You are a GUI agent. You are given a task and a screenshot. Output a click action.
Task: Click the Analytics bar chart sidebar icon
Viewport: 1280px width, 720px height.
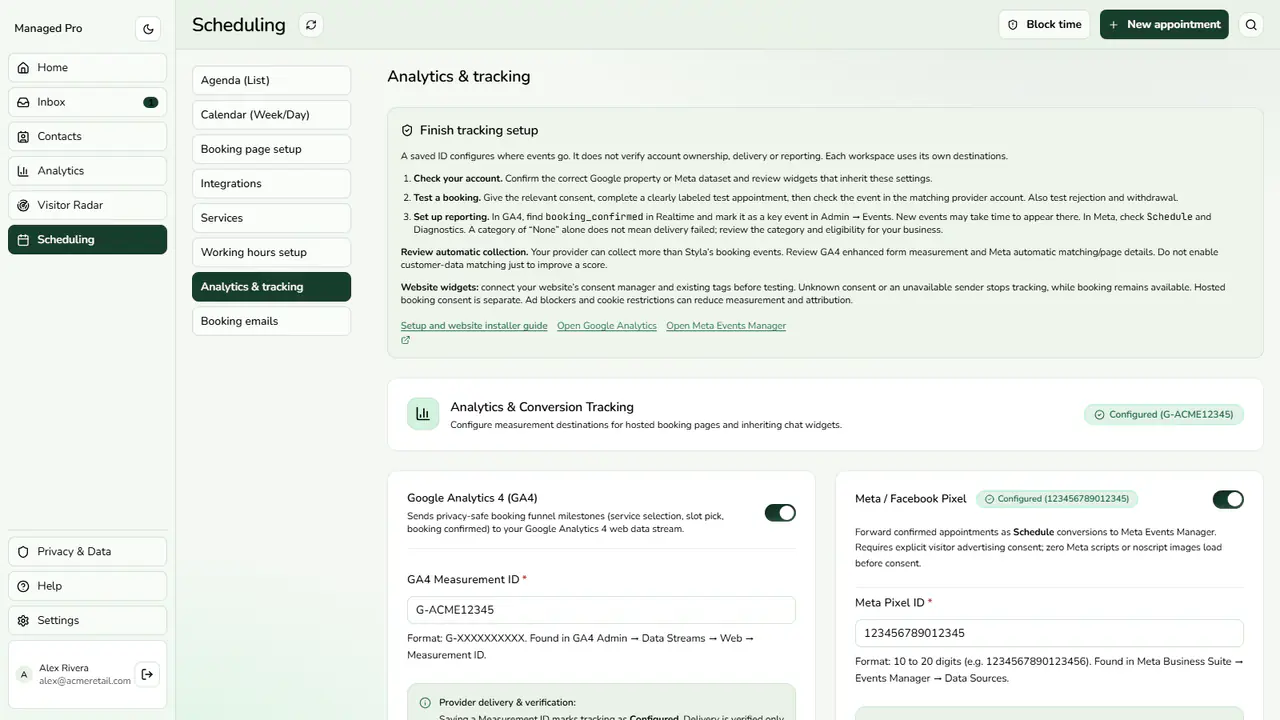[x=24, y=171]
